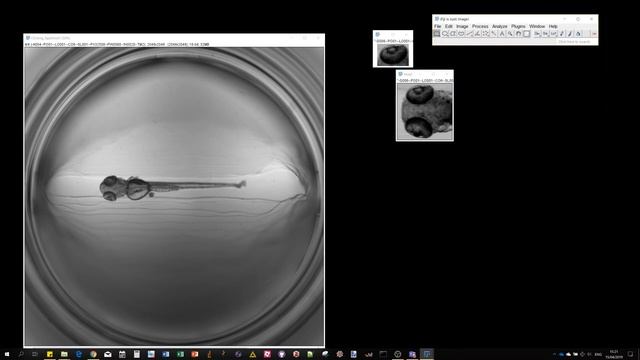
Task: Select the Wand tracing tool in Fiji
Action: tap(493, 34)
